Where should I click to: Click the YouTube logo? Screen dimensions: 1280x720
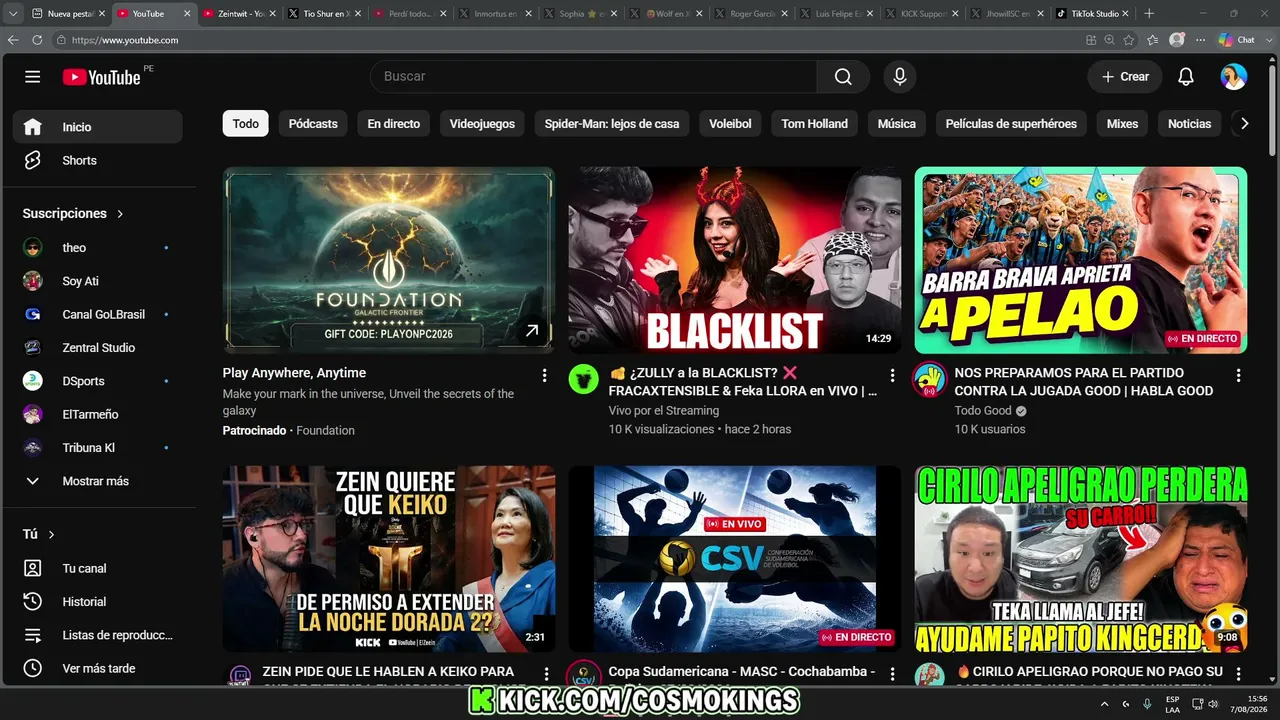pyautogui.click(x=101, y=77)
